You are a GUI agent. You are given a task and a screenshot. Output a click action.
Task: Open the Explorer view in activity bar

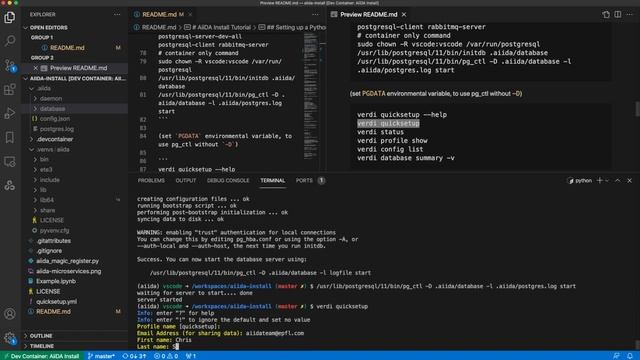(9, 18)
